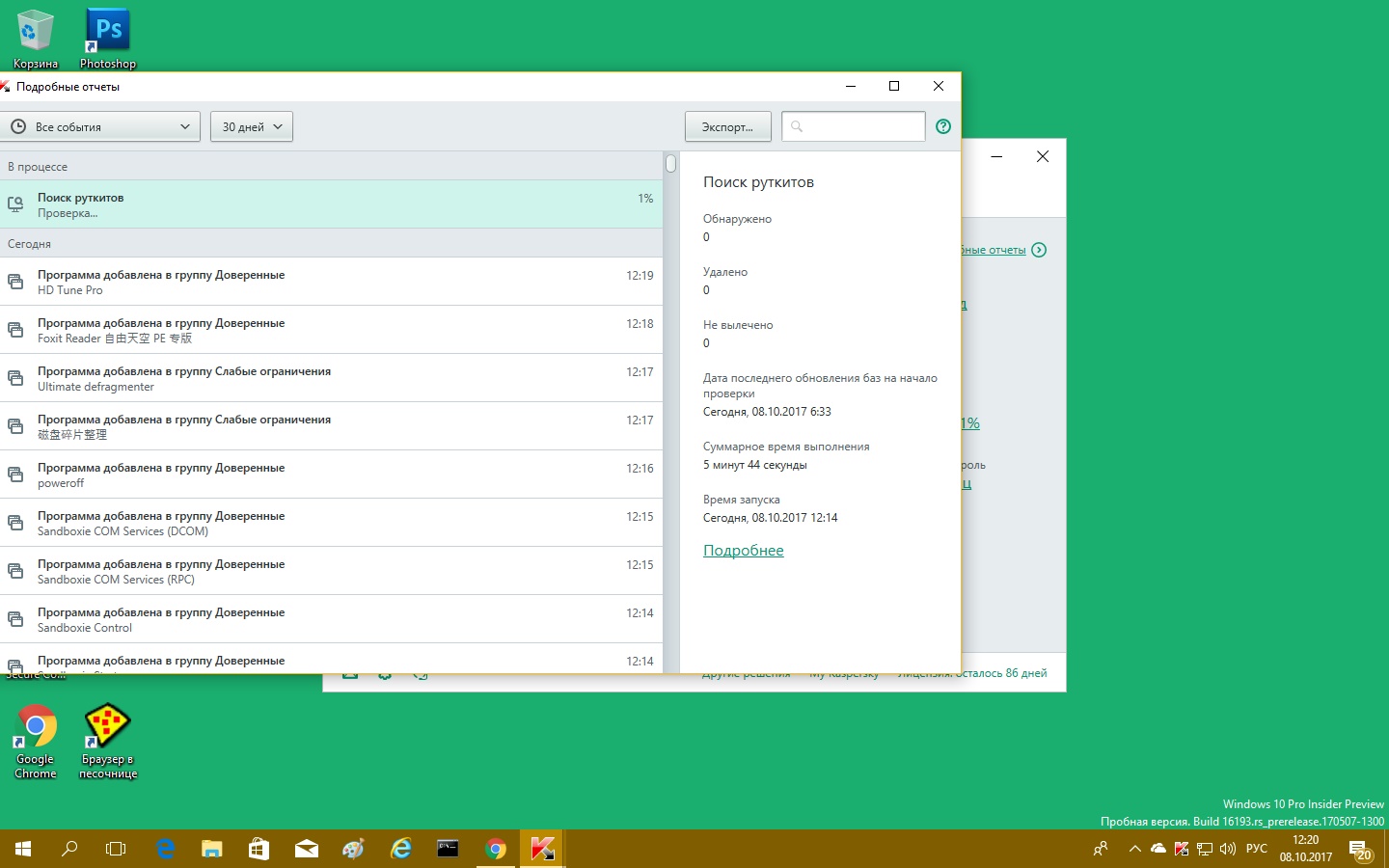Open the Photoshop desktop shortcut
This screenshot has height=868, width=1389.
[x=108, y=39]
